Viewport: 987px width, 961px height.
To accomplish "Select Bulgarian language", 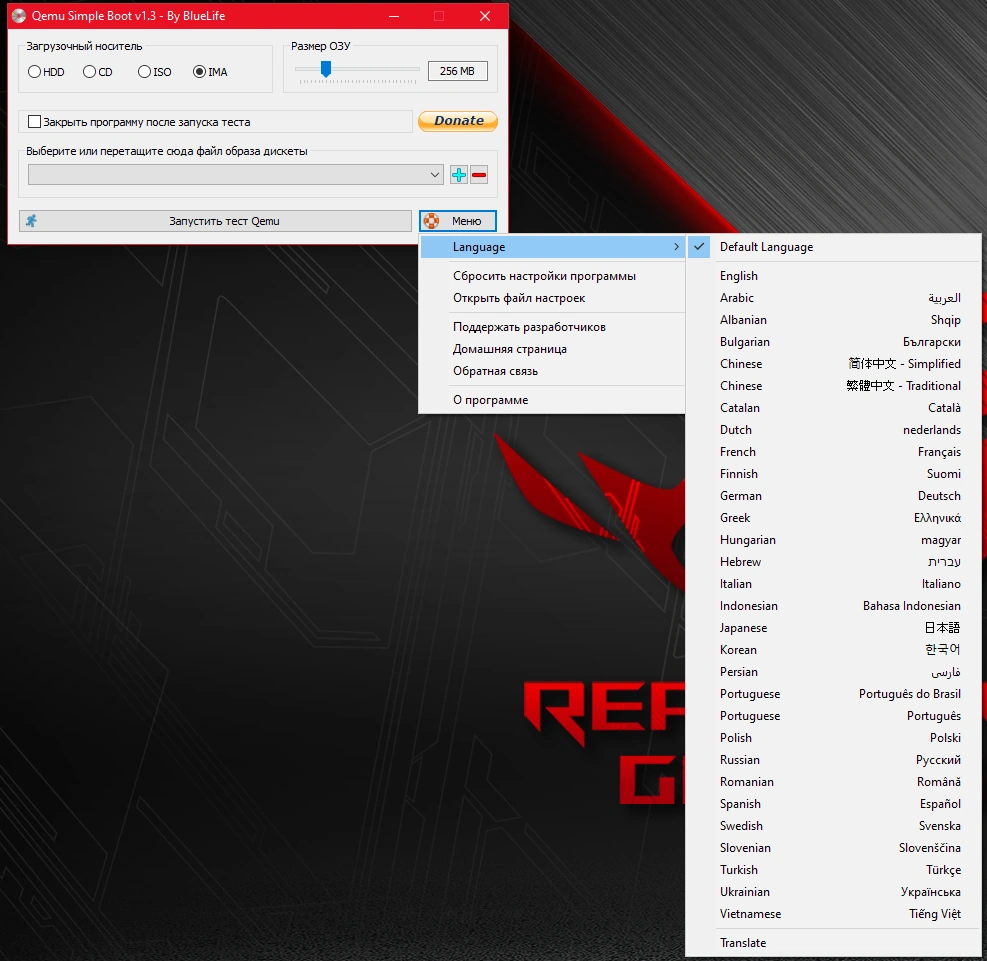I will (x=833, y=342).
